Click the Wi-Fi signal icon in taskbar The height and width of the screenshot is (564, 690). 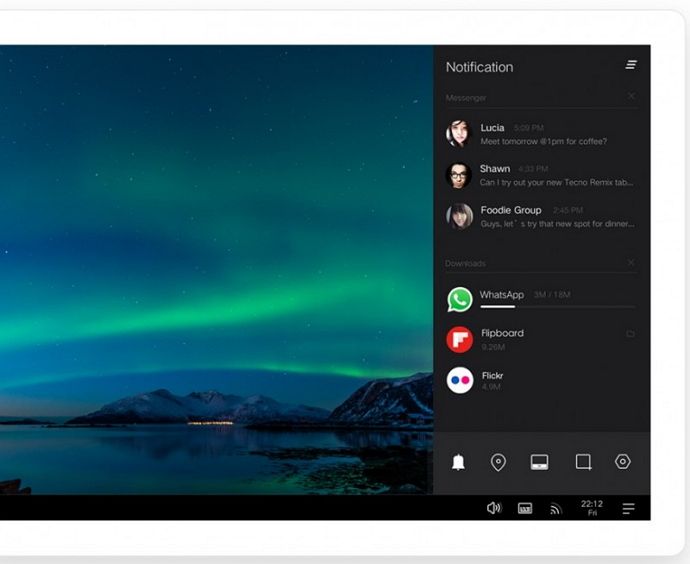pyautogui.click(x=556, y=509)
